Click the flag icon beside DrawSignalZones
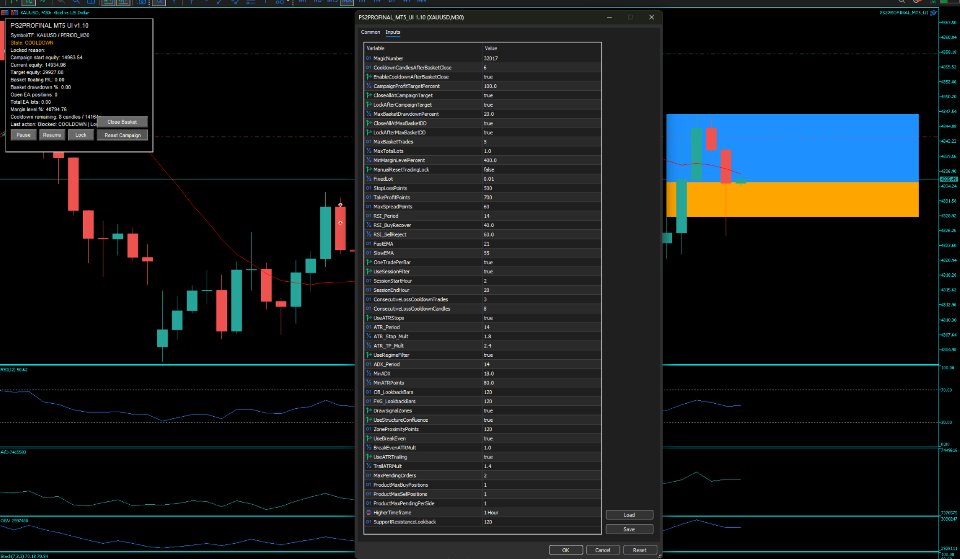960x559 pixels. coord(369,411)
